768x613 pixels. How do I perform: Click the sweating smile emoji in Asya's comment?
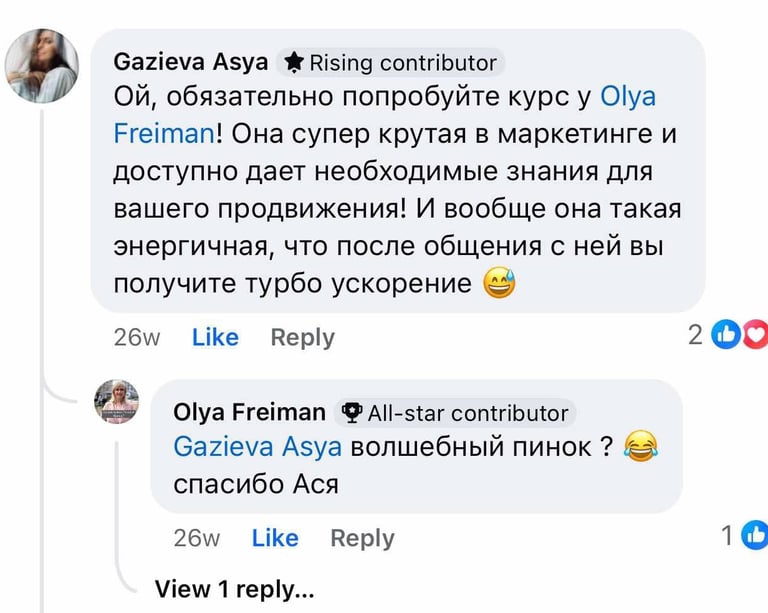[498, 285]
